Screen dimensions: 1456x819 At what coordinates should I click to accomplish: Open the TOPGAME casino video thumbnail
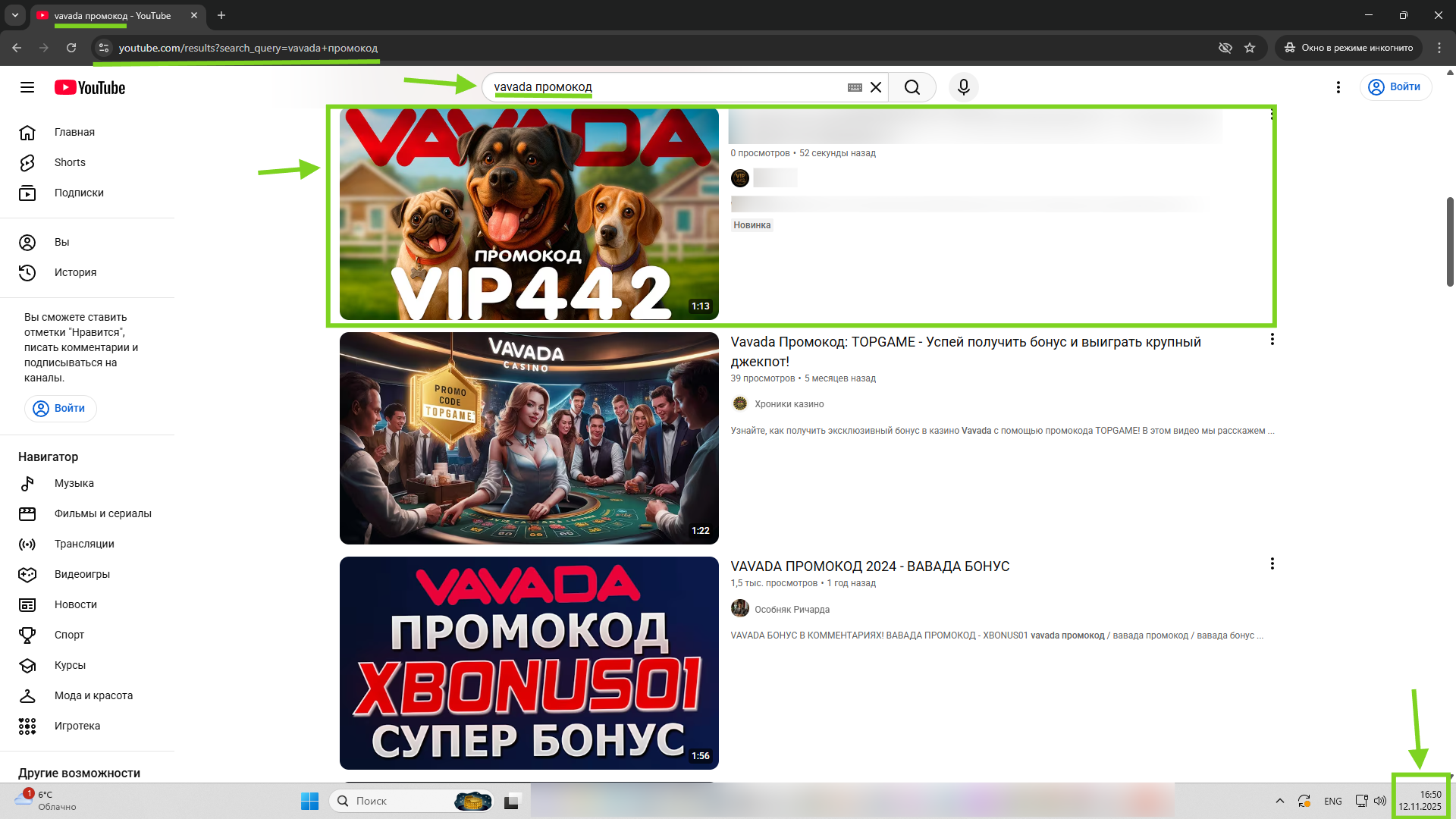(529, 438)
